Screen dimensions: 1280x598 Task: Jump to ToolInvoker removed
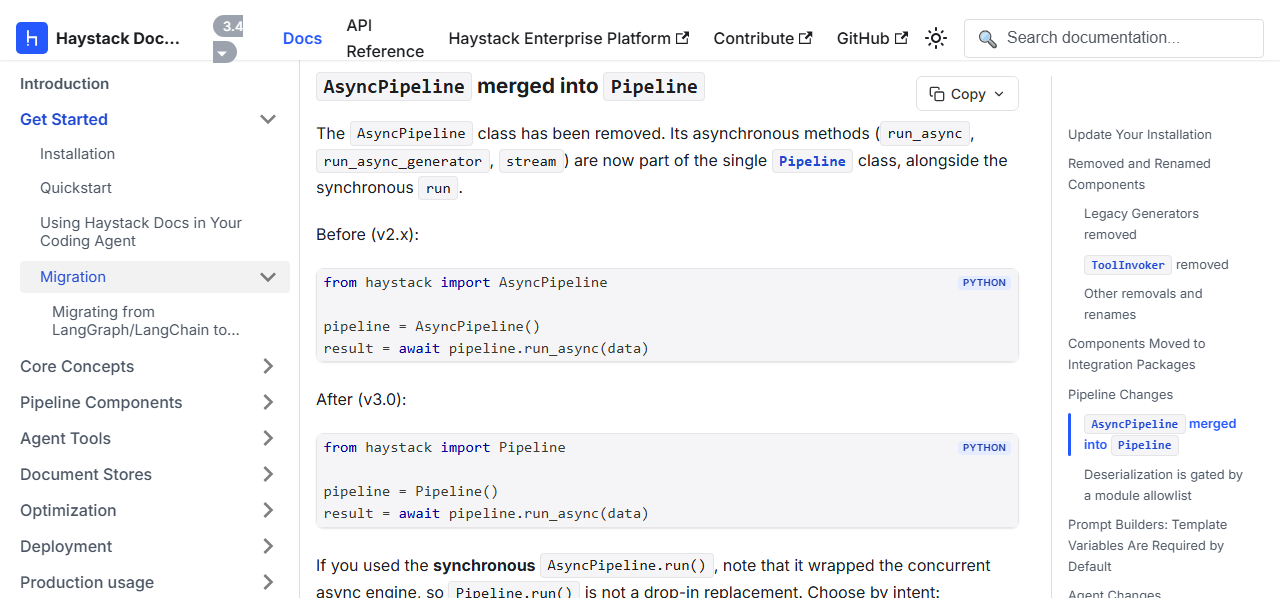tap(1156, 265)
